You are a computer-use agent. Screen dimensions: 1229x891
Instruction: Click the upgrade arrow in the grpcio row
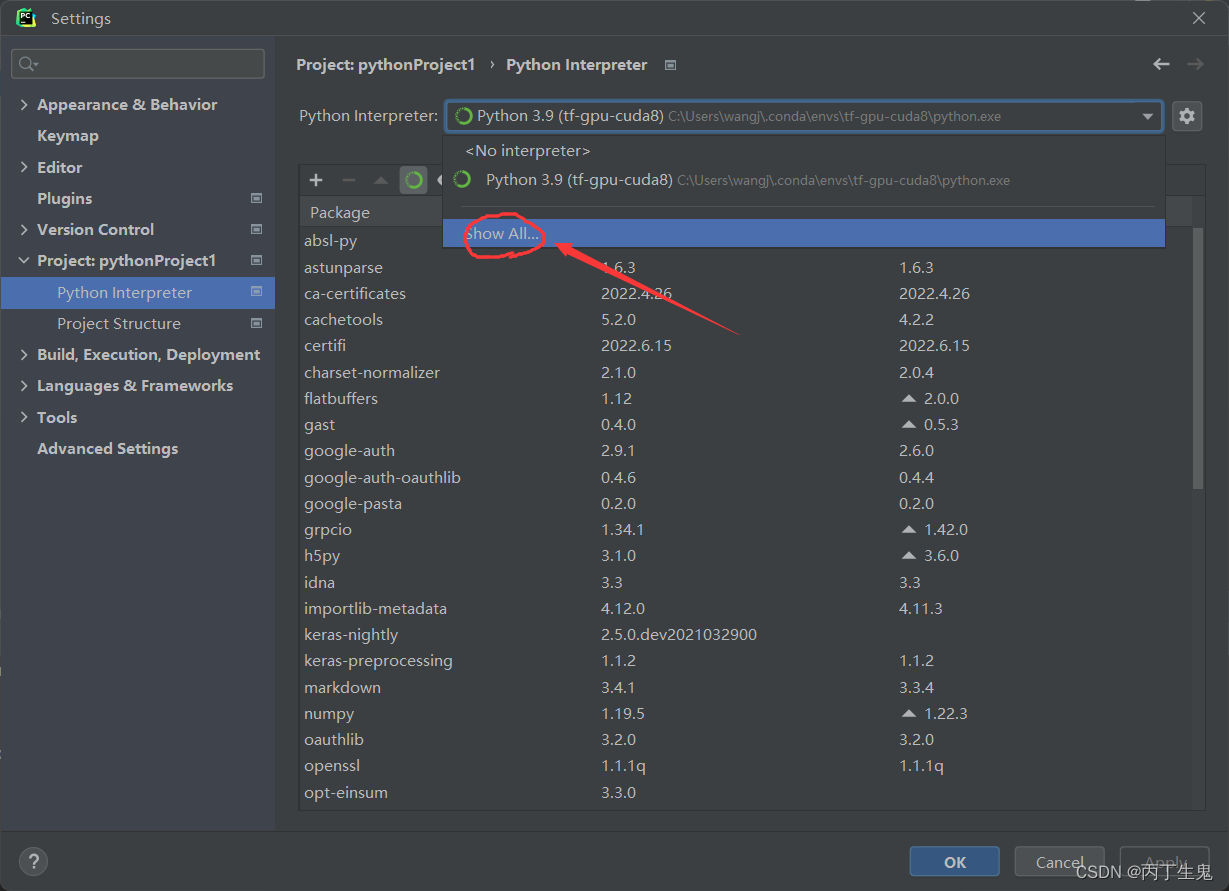(908, 529)
